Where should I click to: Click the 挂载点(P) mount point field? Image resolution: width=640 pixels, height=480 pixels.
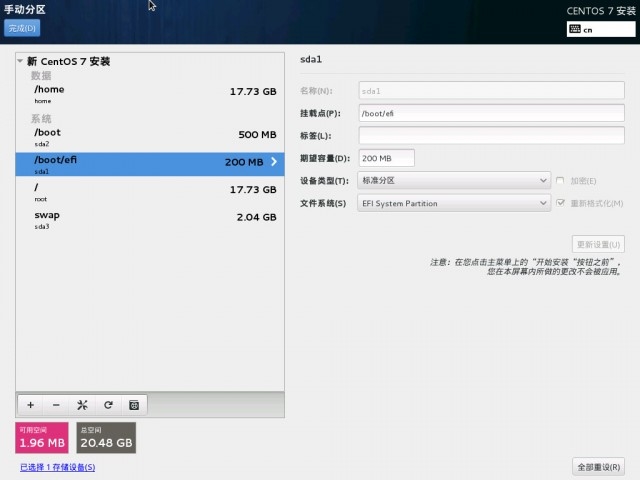(491, 113)
